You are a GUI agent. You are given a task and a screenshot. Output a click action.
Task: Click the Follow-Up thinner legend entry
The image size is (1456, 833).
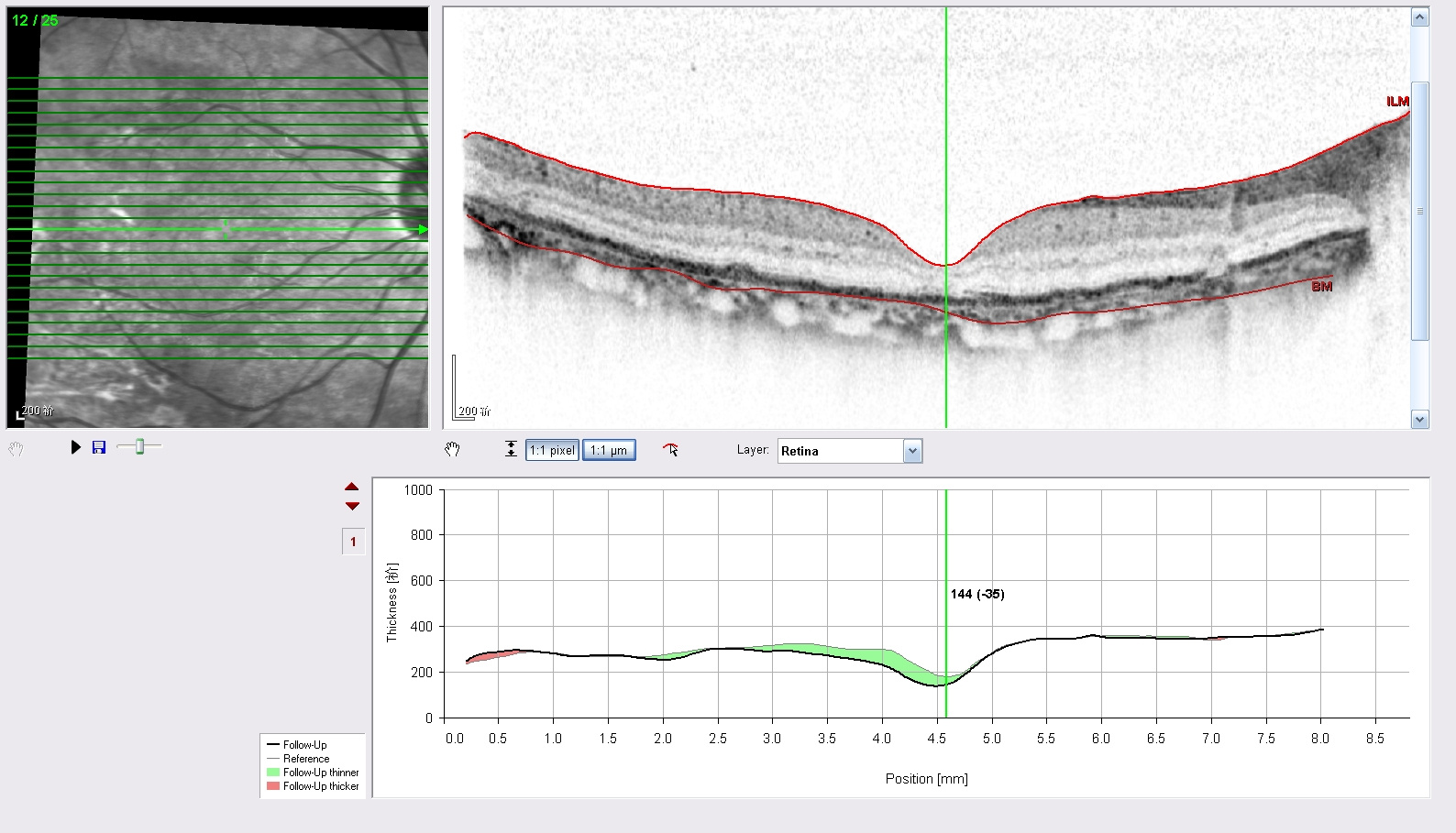click(313, 773)
